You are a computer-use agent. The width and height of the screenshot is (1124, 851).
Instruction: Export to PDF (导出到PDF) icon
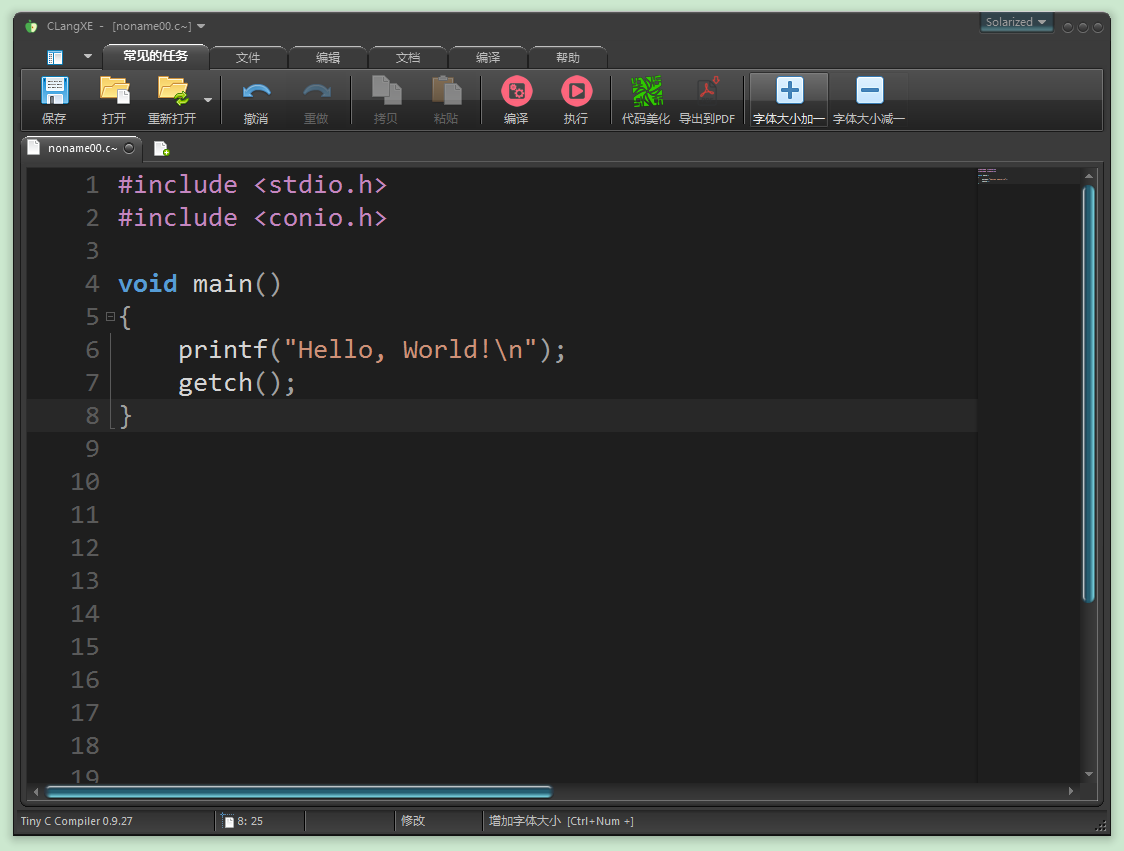click(x=707, y=91)
